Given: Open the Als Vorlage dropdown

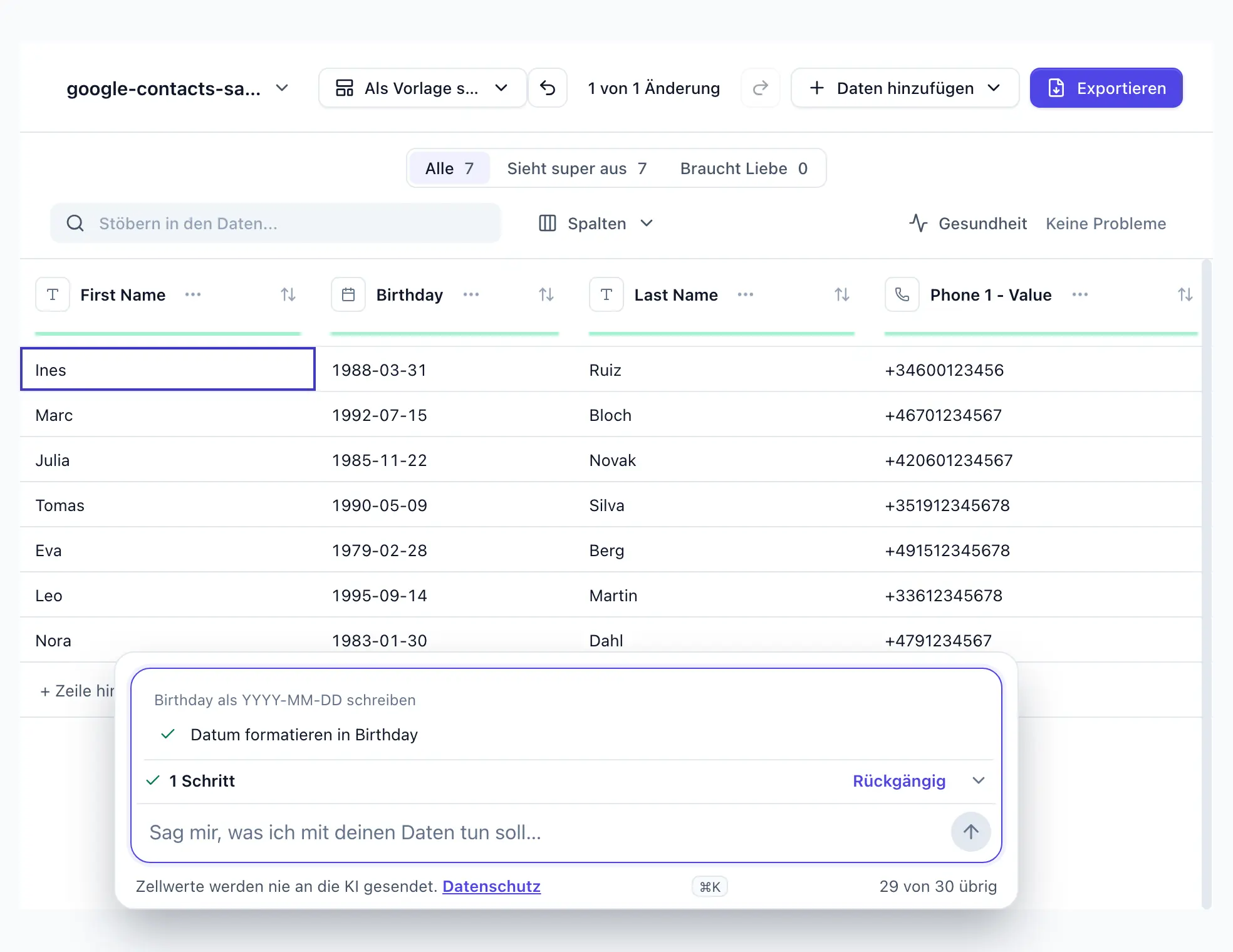Looking at the screenshot, I should coord(422,88).
